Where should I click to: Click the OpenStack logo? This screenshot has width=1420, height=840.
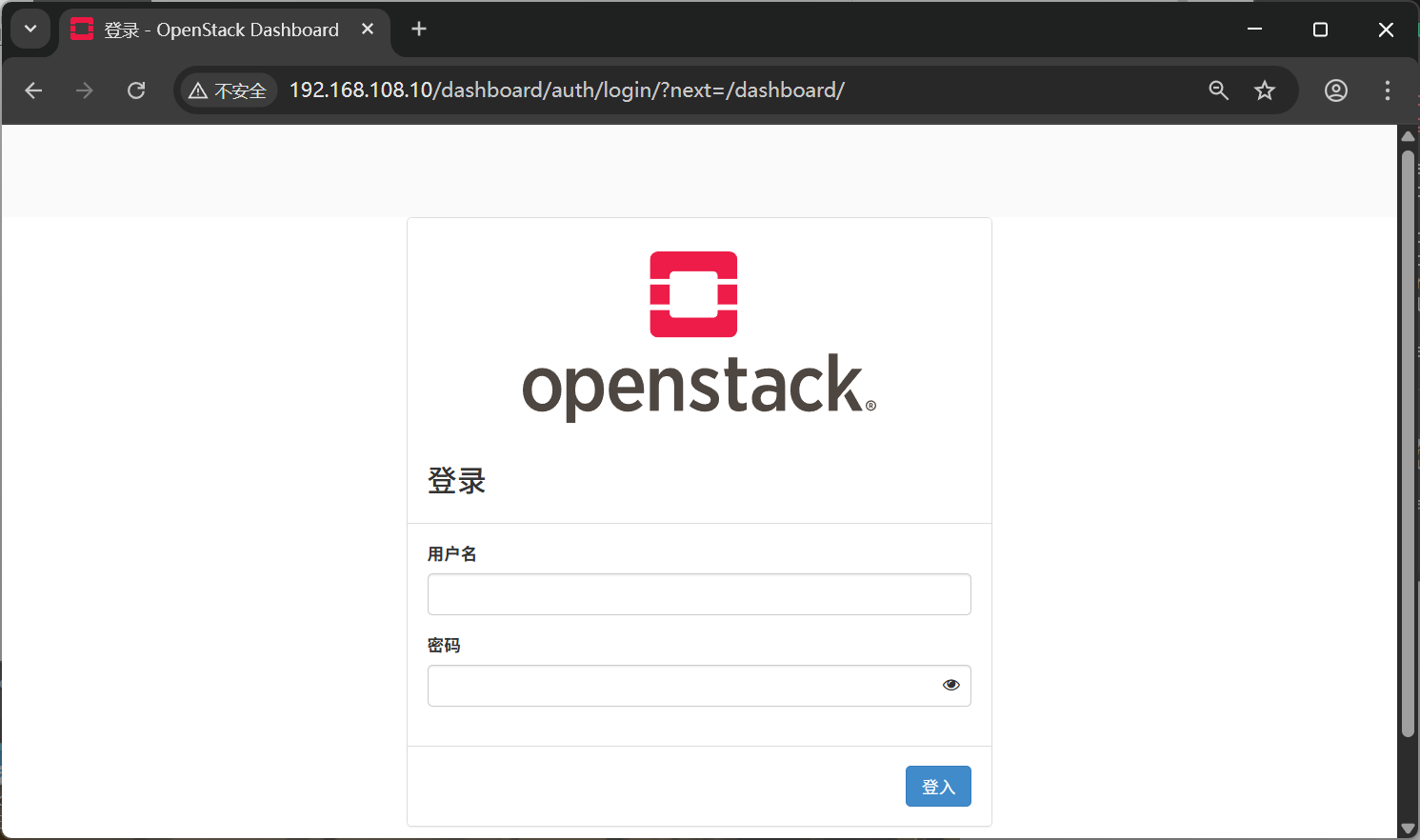pyautogui.click(x=699, y=336)
